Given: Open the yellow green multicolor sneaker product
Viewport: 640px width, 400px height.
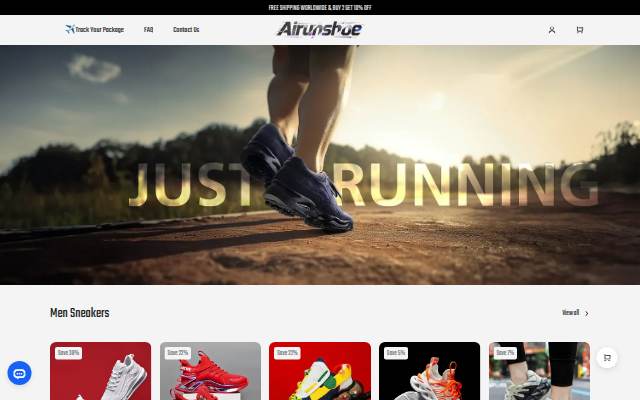Looking at the screenshot, I should point(320,371).
